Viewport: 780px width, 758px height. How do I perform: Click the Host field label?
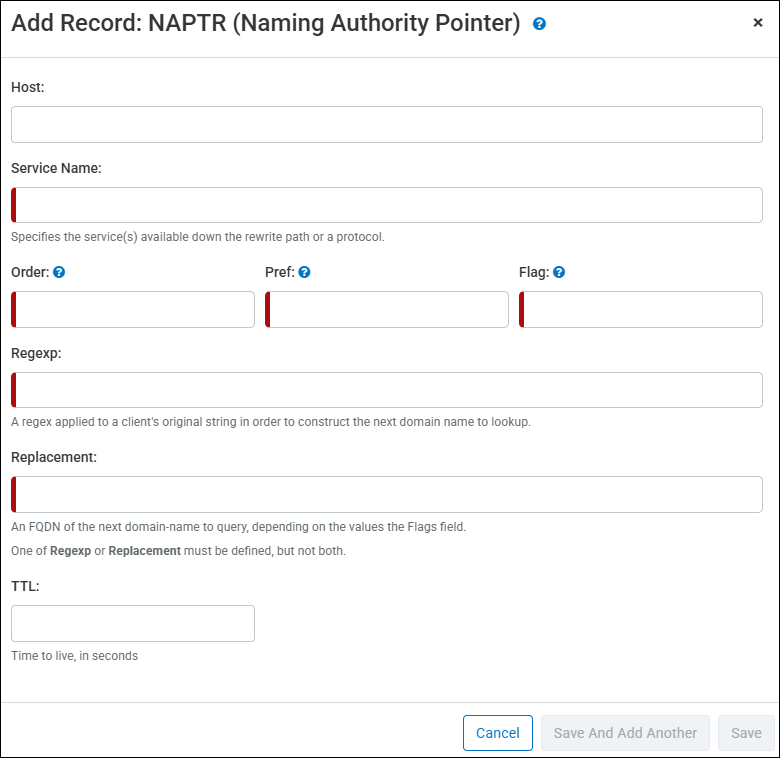pos(28,87)
